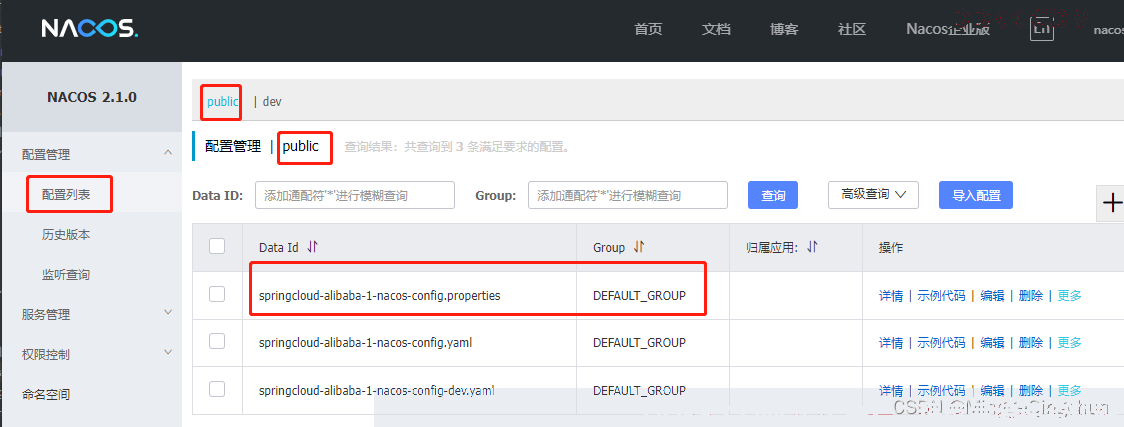
Task: Check the springcloud-alibaba-1-nacos-config.properties row checkbox
Action: pos(217,294)
